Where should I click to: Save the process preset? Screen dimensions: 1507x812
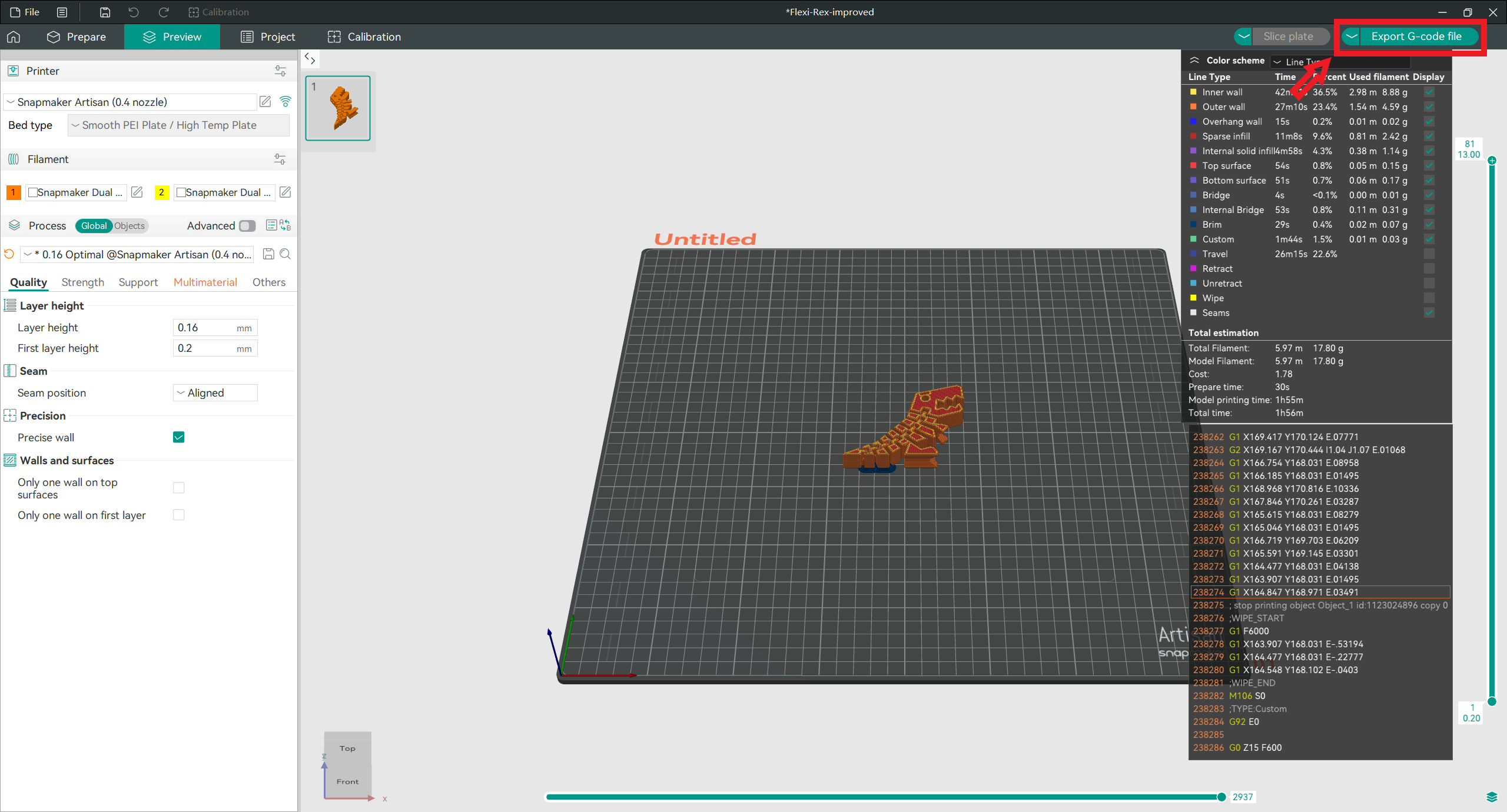268,254
